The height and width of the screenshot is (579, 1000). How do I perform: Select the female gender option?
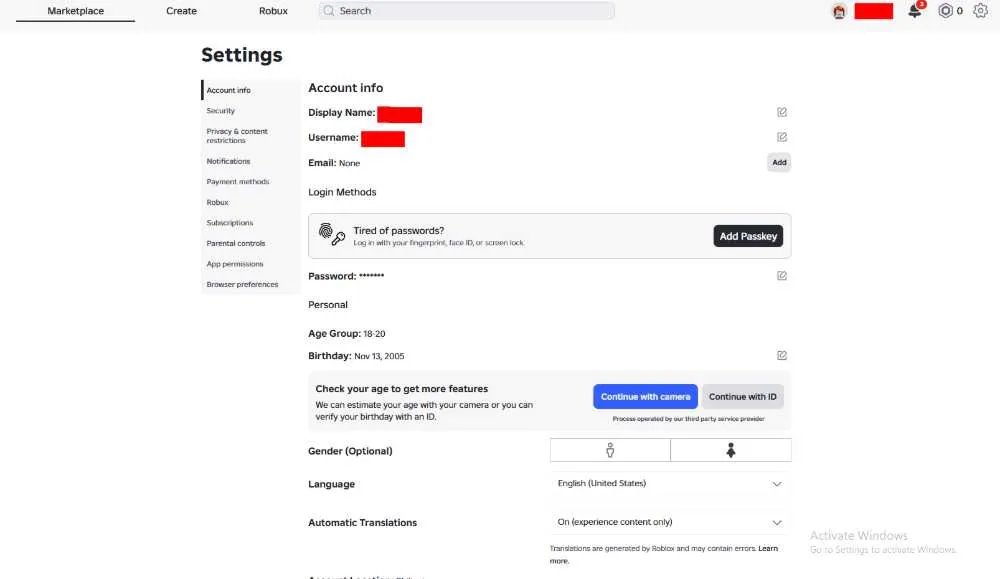click(x=731, y=450)
